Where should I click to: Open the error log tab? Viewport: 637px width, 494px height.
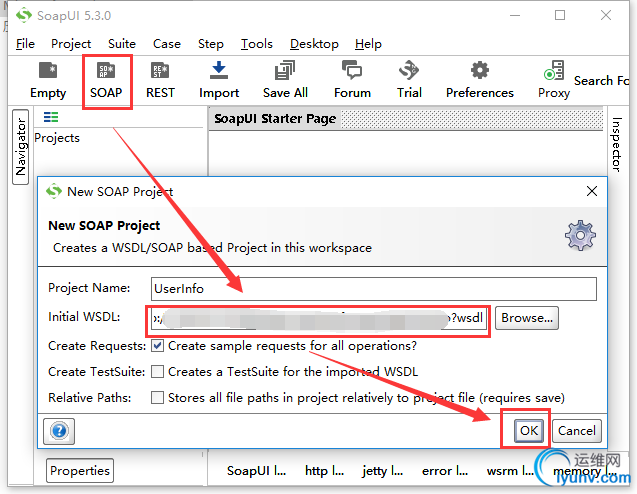[x=445, y=470]
